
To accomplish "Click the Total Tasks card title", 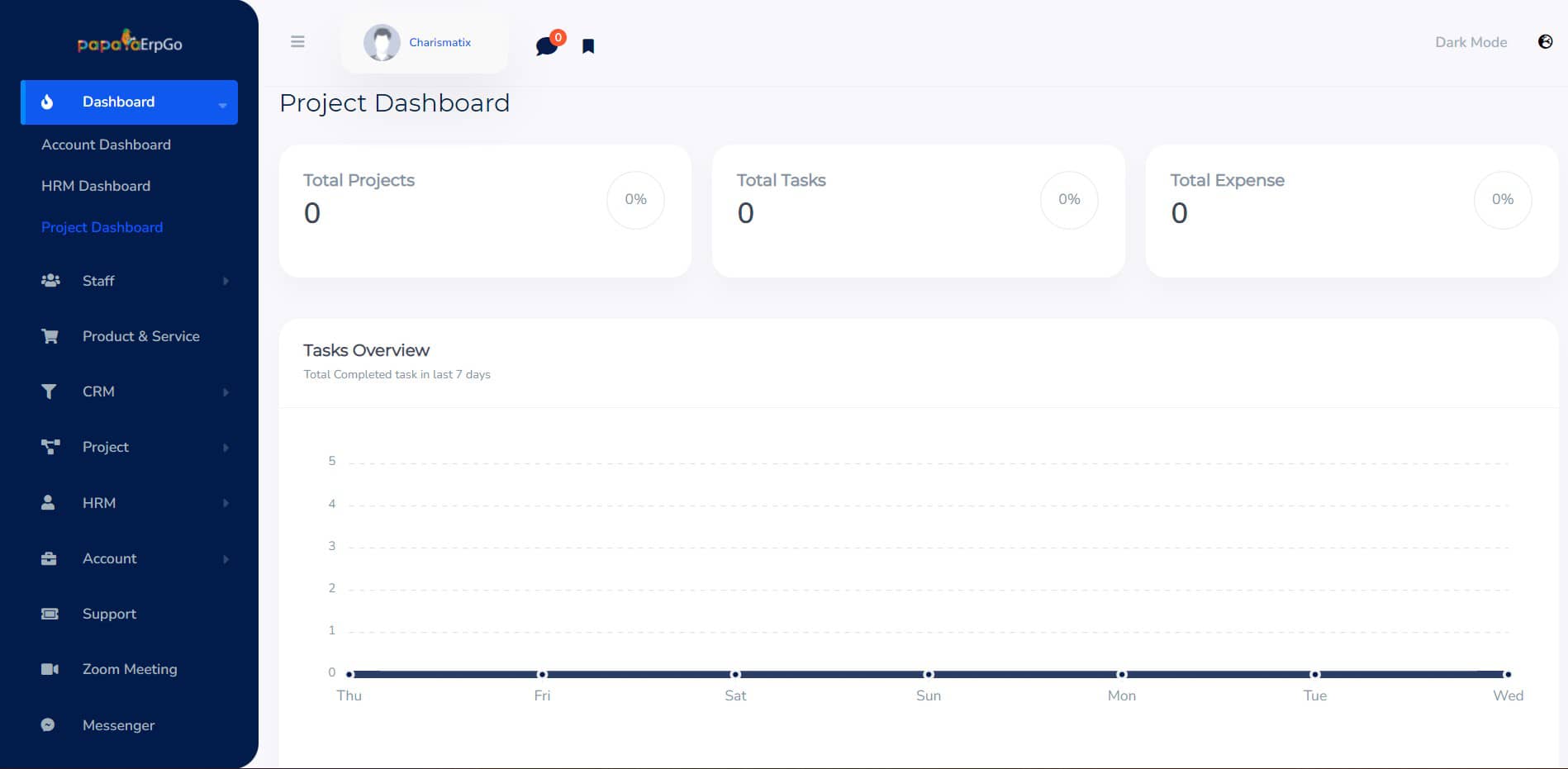I will point(782,180).
